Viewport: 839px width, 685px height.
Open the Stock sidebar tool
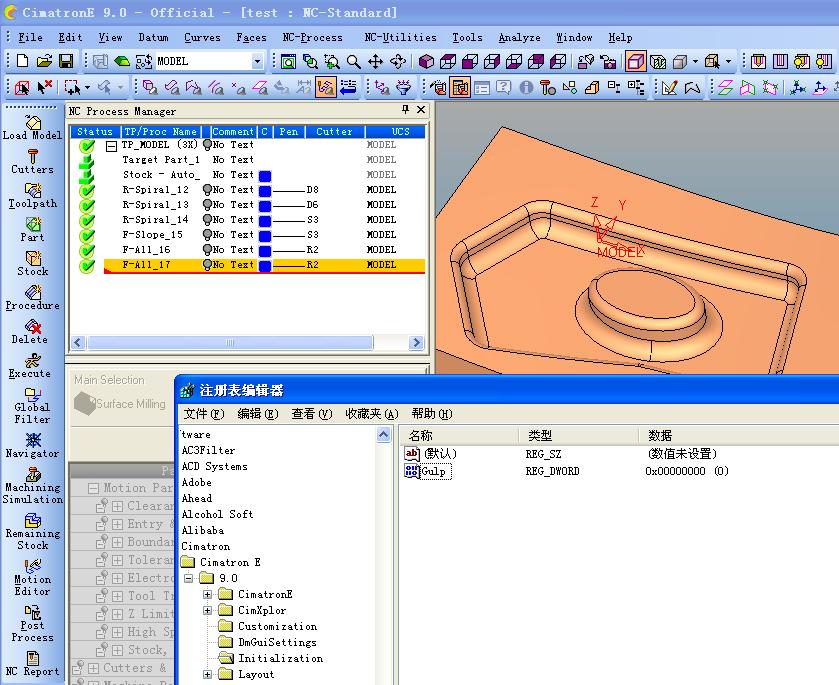tap(32, 264)
